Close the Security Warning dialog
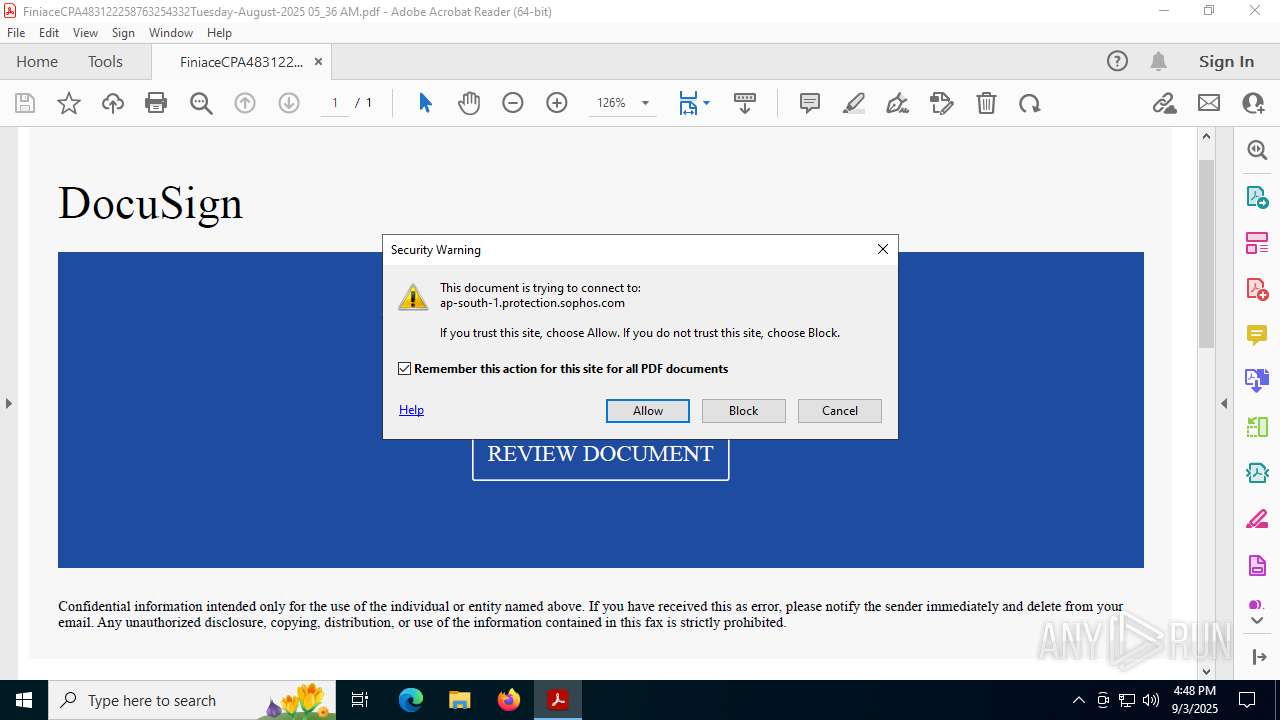This screenshot has width=1280, height=720. pyautogui.click(x=883, y=249)
